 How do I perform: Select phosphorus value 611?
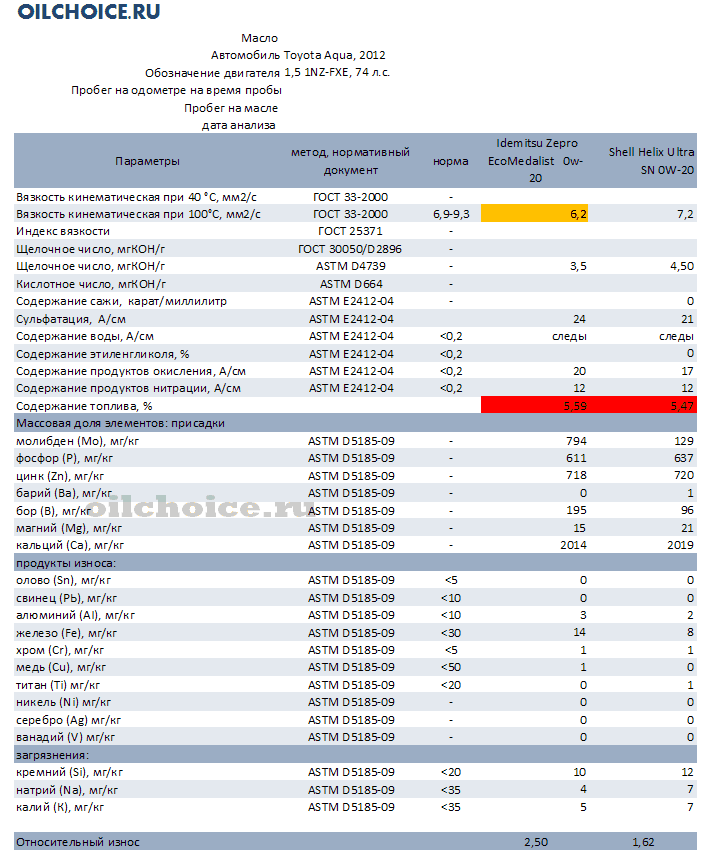point(576,458)
